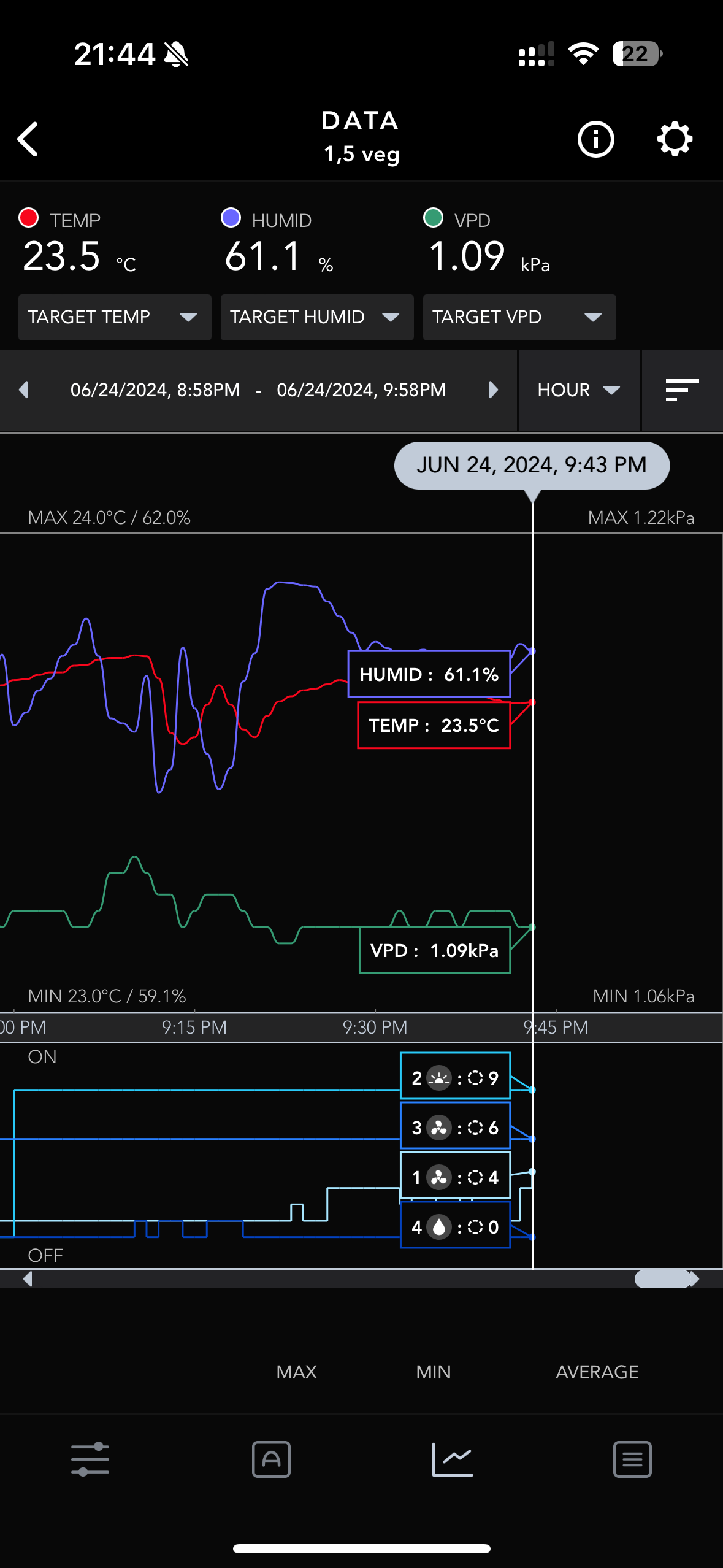Go to the next time range arrow
Image resolution: width=723 pixels, height=1568 pixels.
[x=493, y=390]
